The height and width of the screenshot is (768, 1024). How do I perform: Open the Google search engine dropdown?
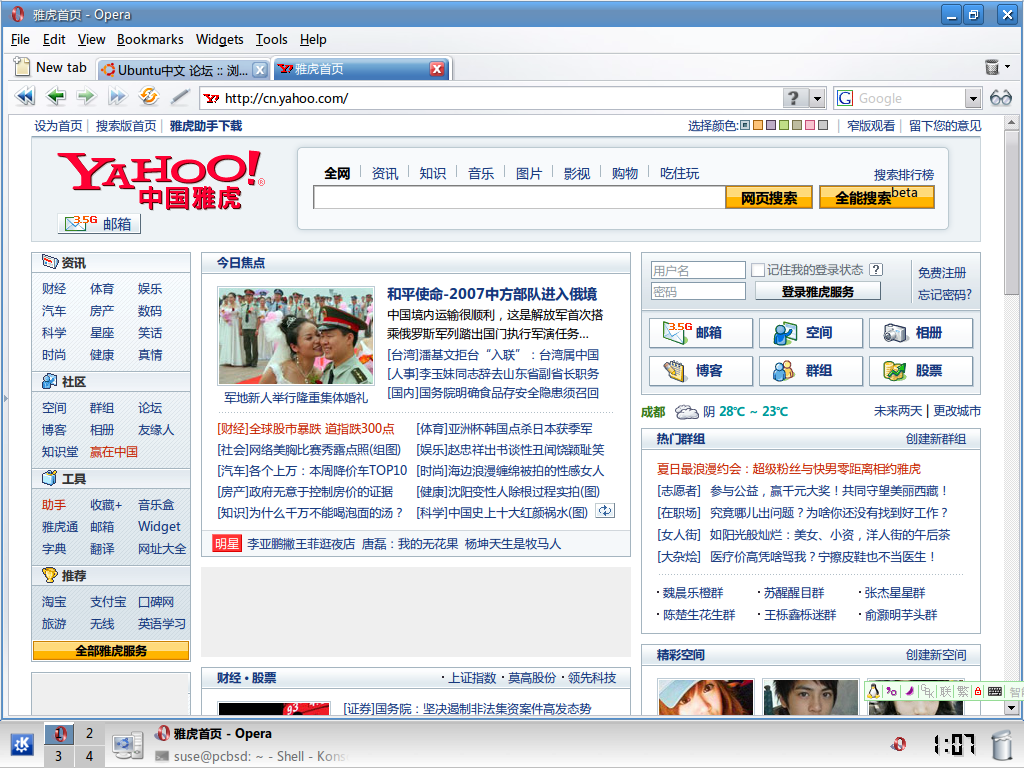click(x=973, y=98)
